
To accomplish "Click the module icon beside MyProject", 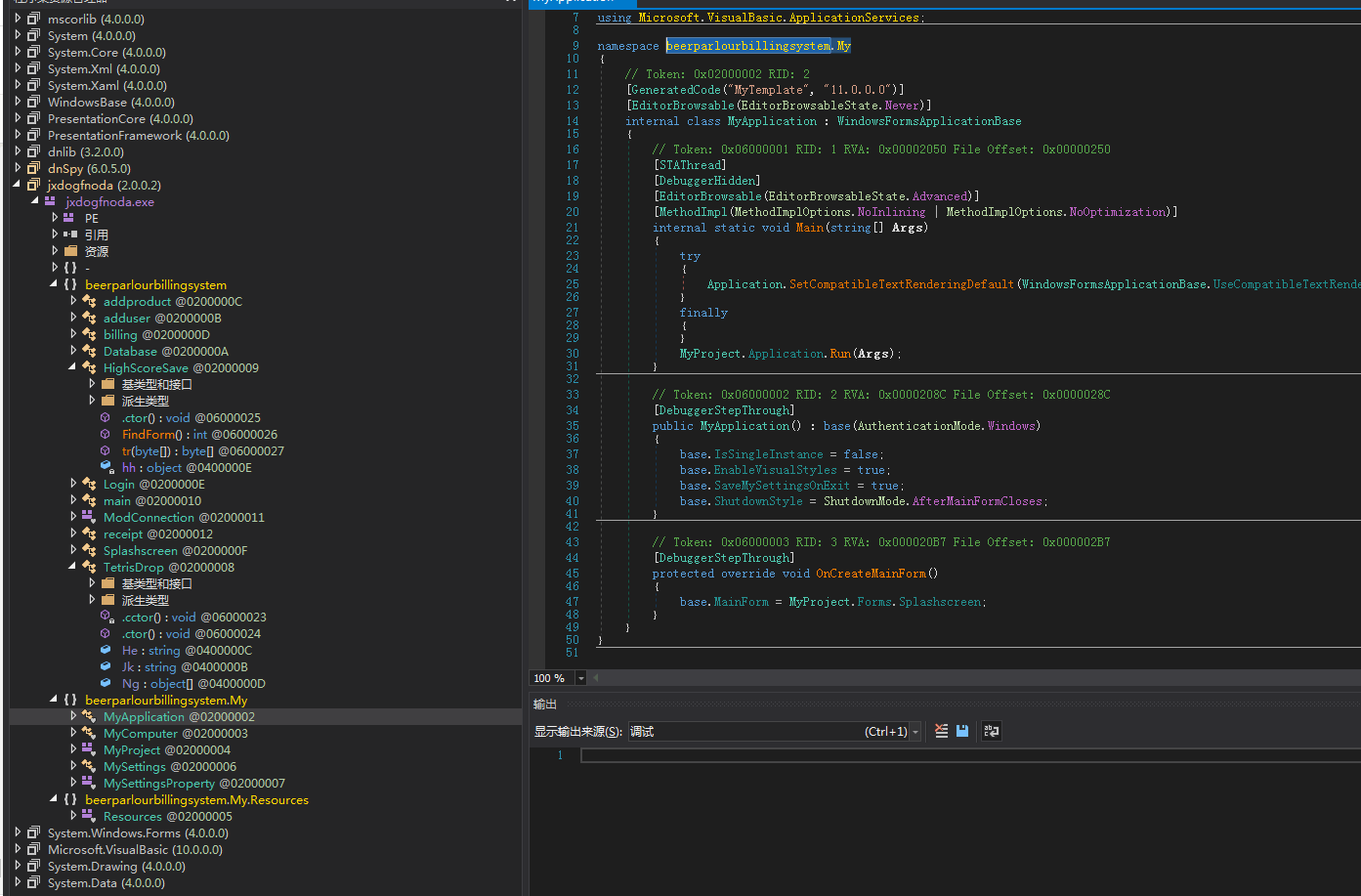I will [x=89, y=749].
